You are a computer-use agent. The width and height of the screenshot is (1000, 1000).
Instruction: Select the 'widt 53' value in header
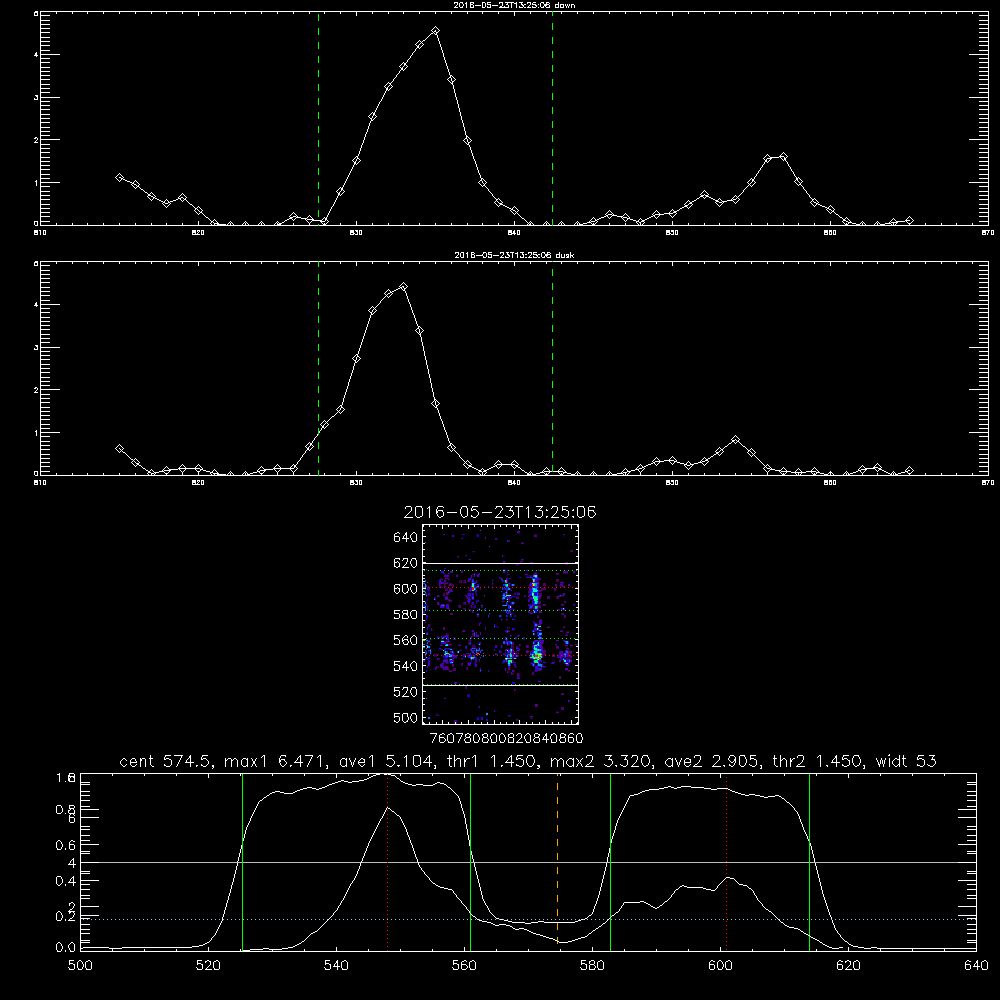click(906, 761)
